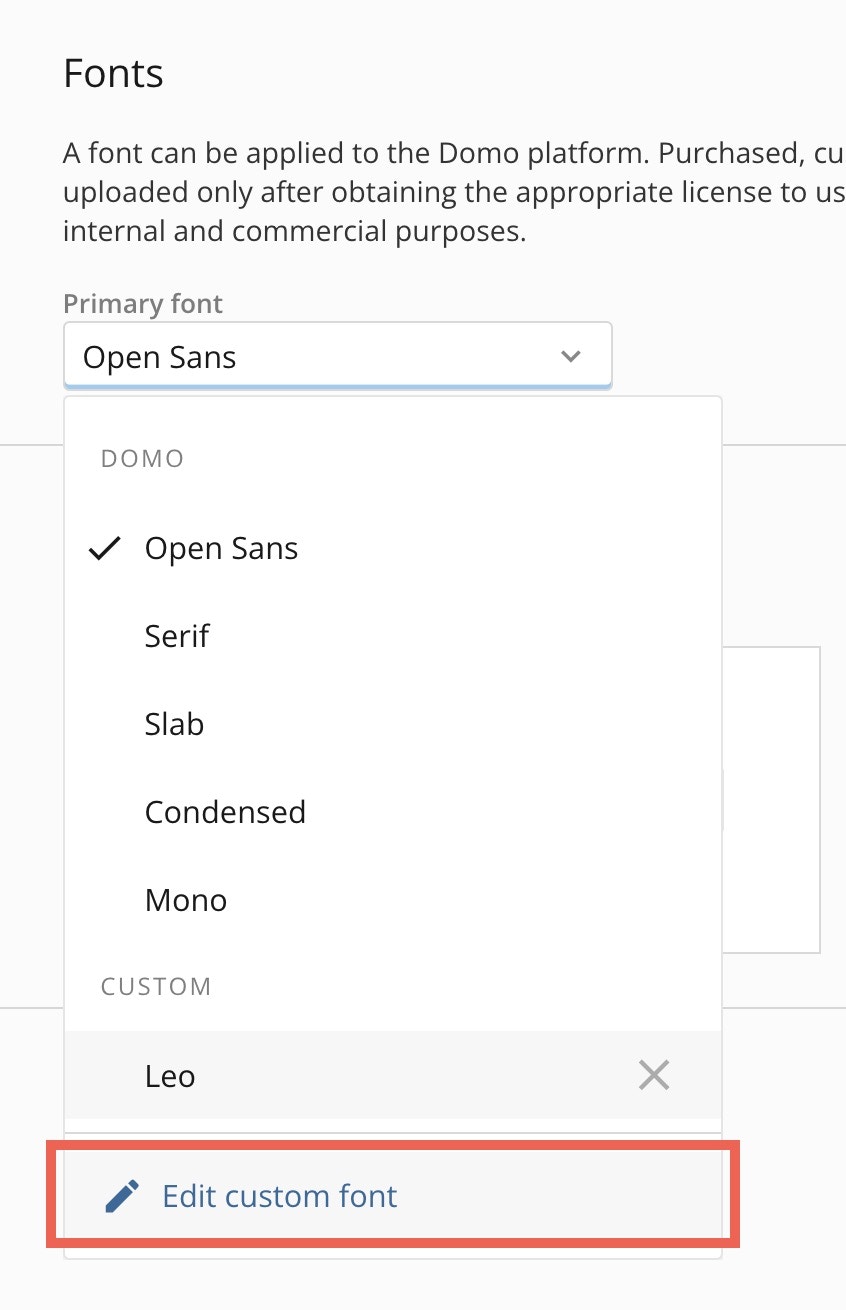
Task: Select Slab from the DOMO fonts
Action: 174,724
